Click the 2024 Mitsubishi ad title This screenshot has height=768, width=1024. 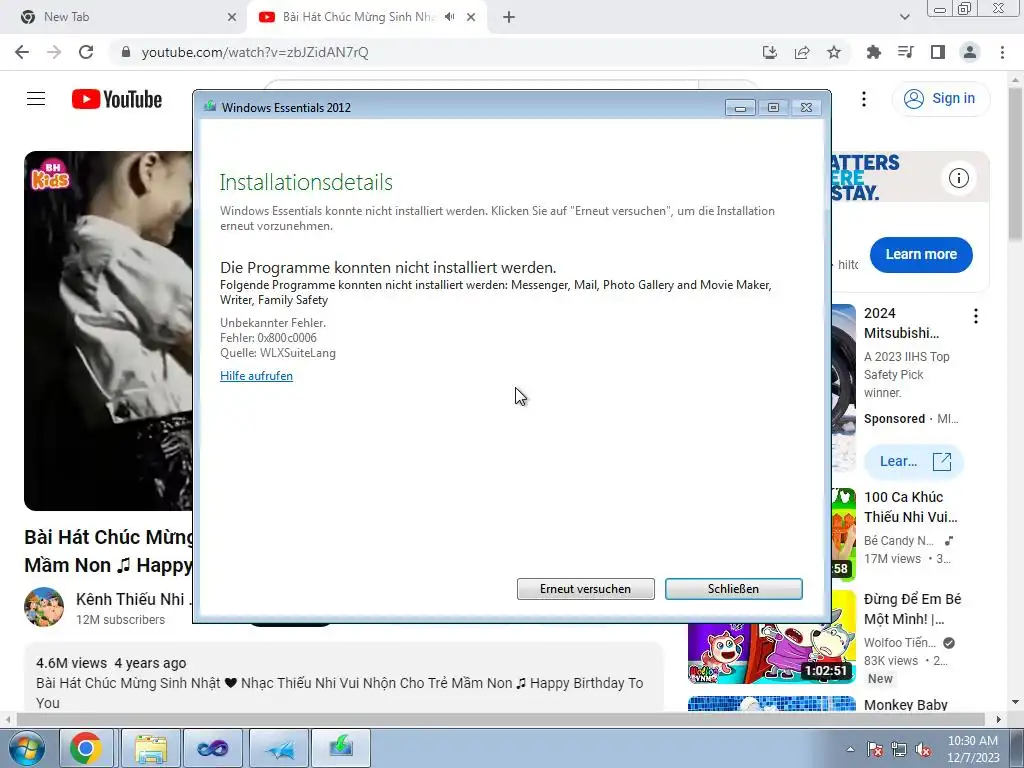point(901,323)
